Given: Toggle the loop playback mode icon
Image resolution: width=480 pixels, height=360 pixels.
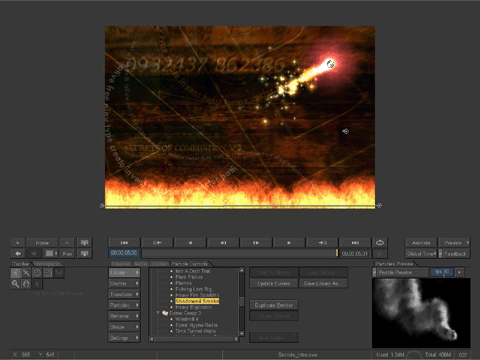Looking at the screenshot, I should coord(380,243).
